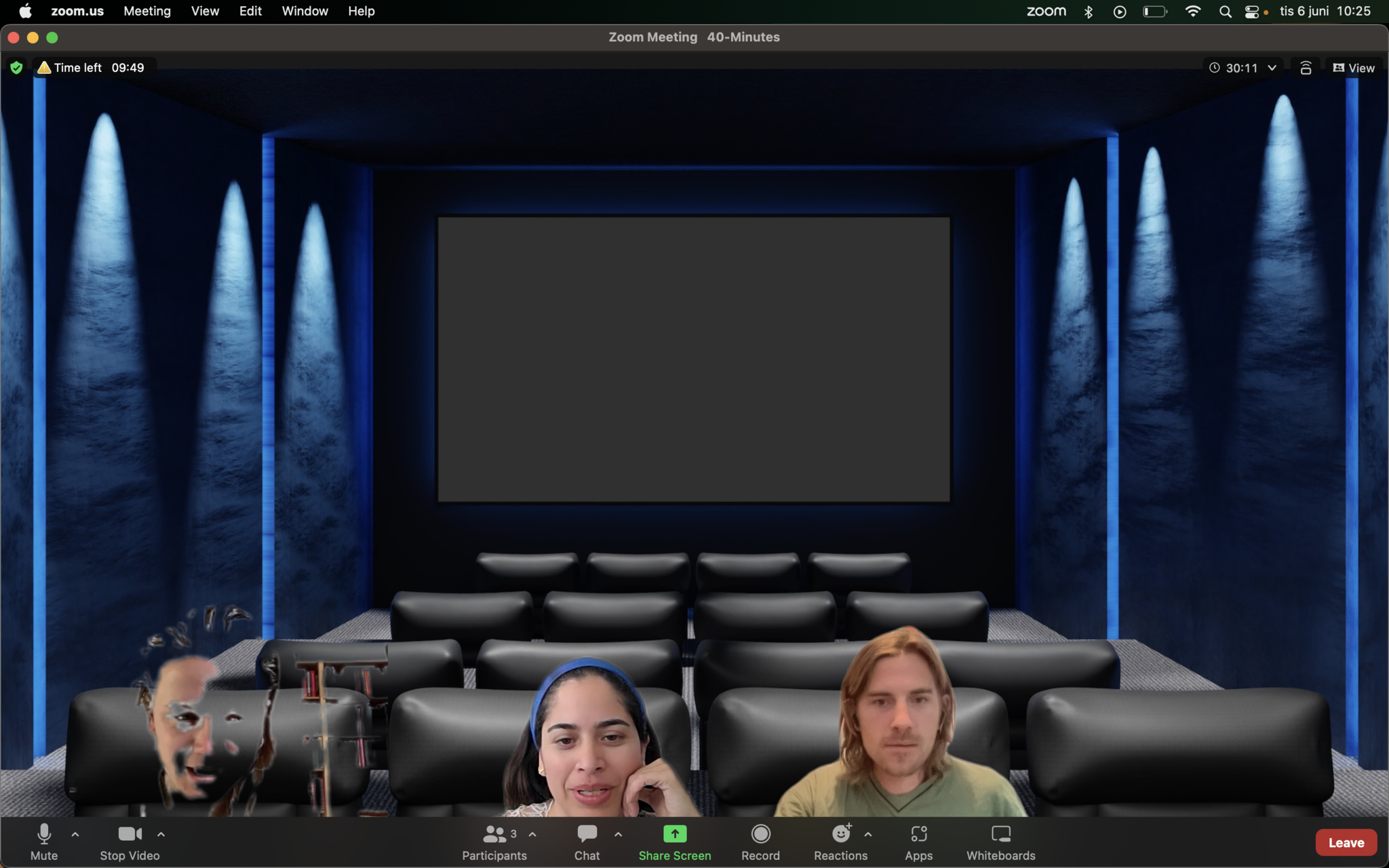Click the View layout button
Screen dimensions: 1389x868
(1354, 68)
